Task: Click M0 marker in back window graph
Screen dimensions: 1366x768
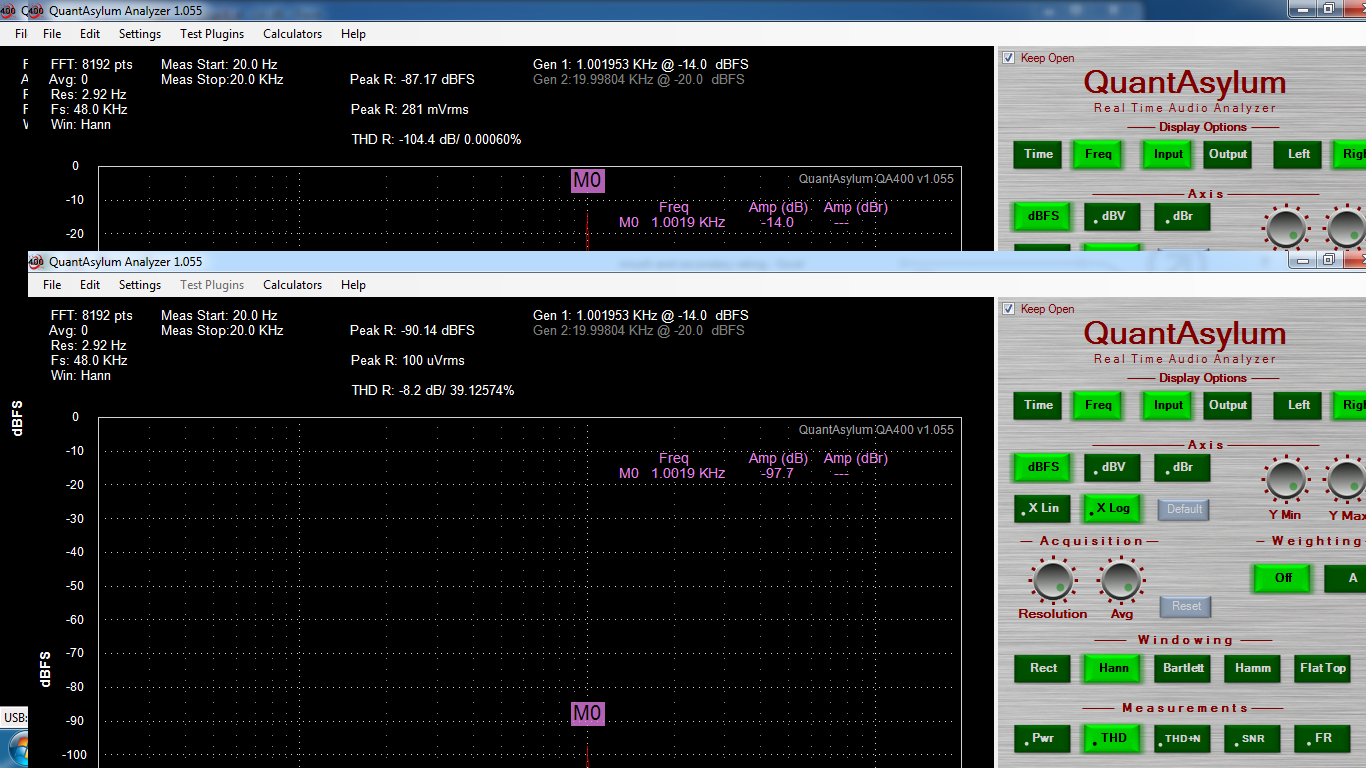Action: (587, 180)
